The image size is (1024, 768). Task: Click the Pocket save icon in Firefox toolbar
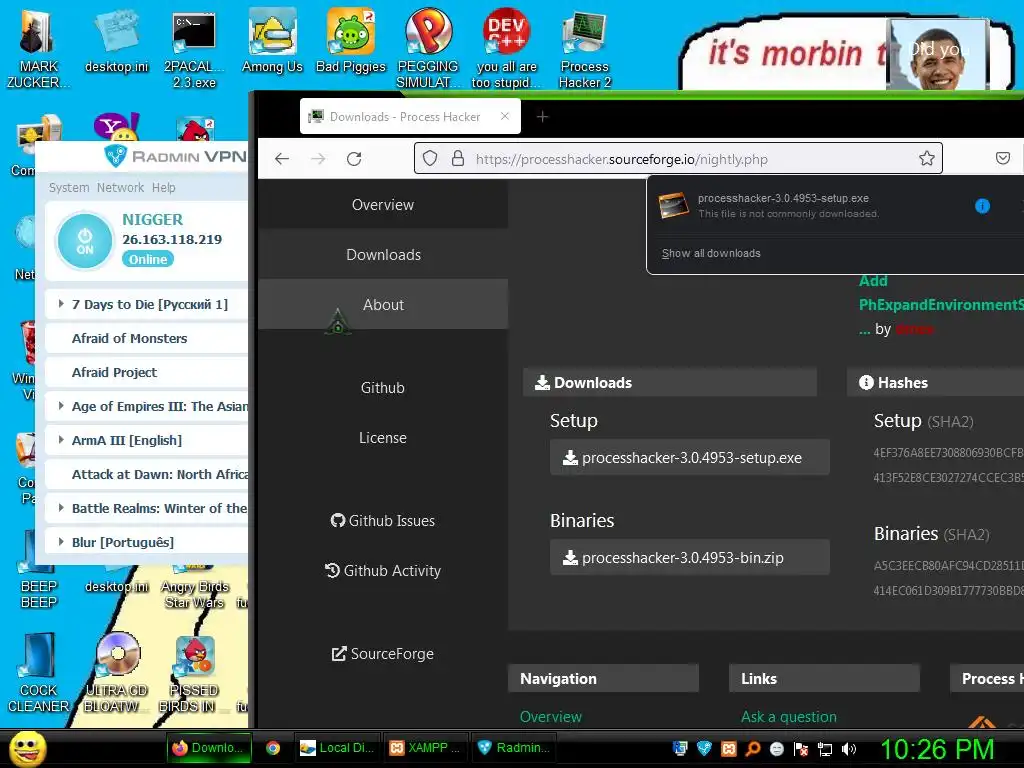1002,158
